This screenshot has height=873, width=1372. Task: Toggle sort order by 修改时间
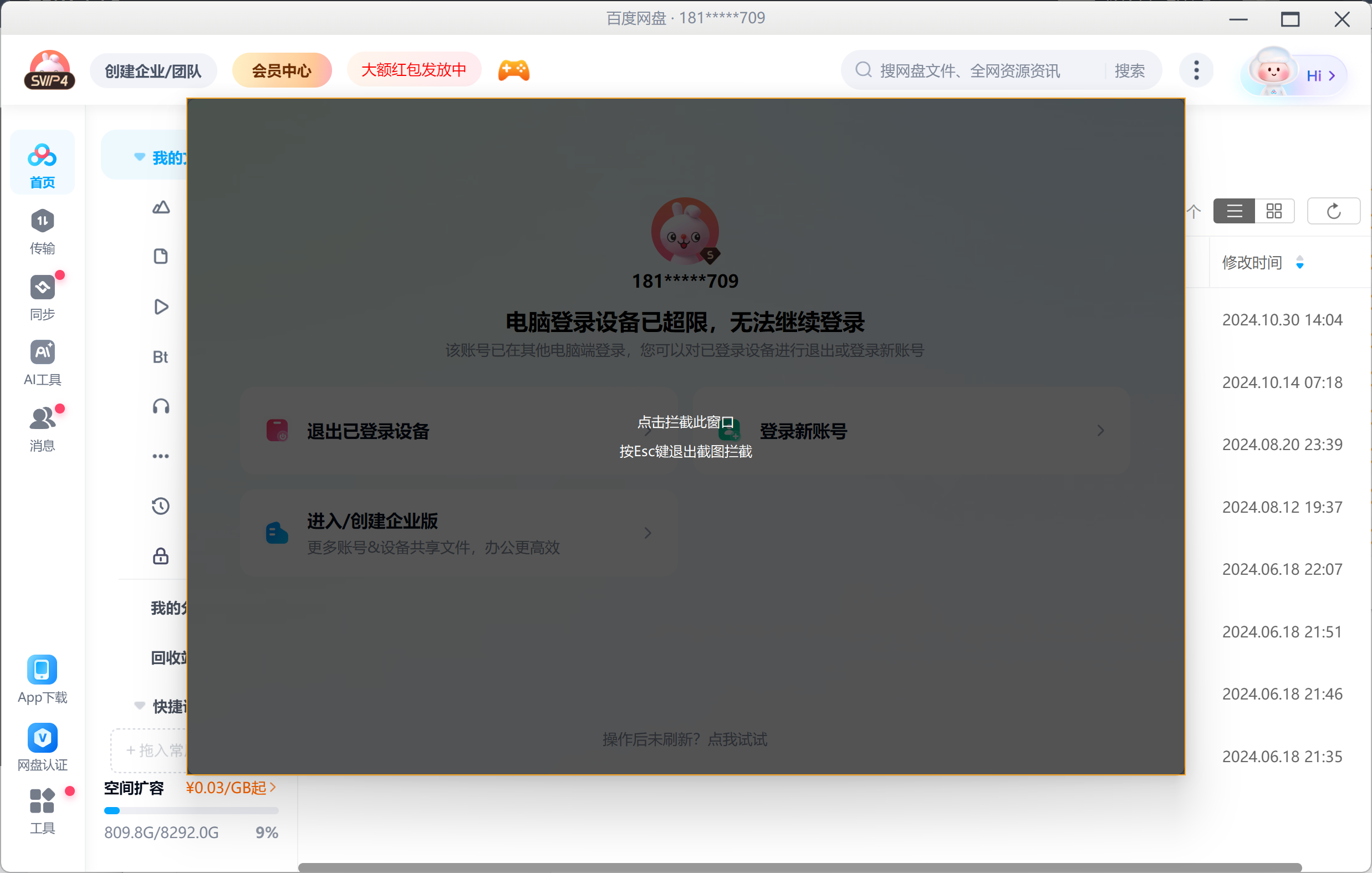coord(1299,263)
